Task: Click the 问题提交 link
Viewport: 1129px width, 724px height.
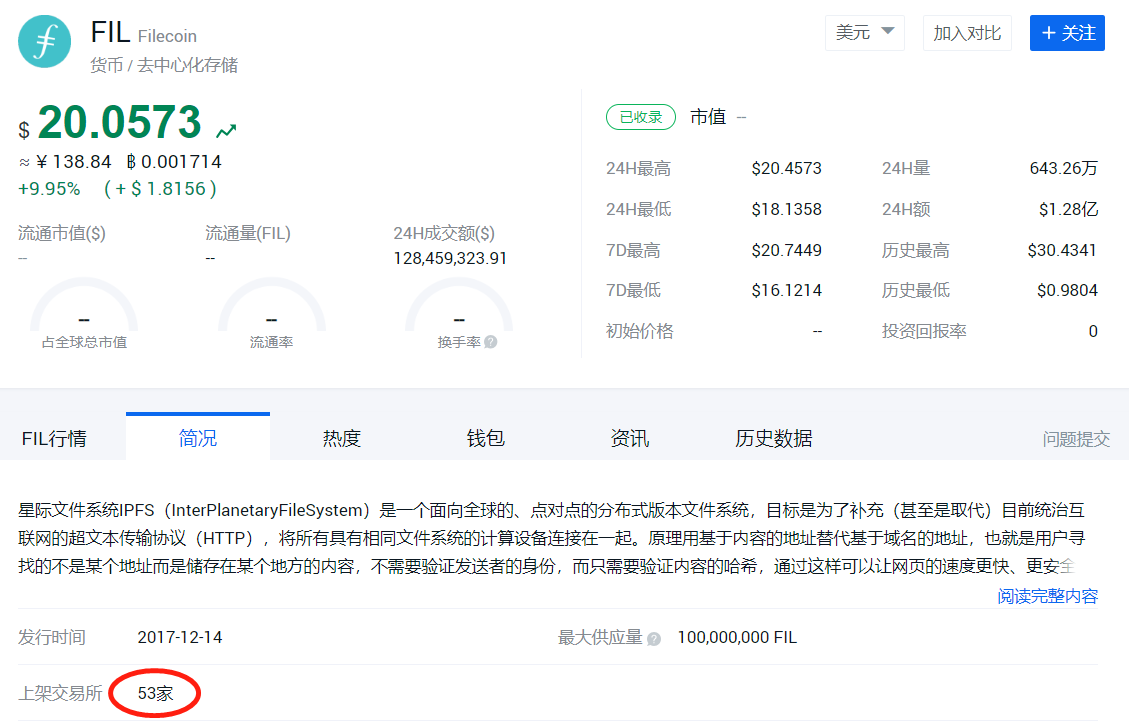Action: coord(1076,439)
